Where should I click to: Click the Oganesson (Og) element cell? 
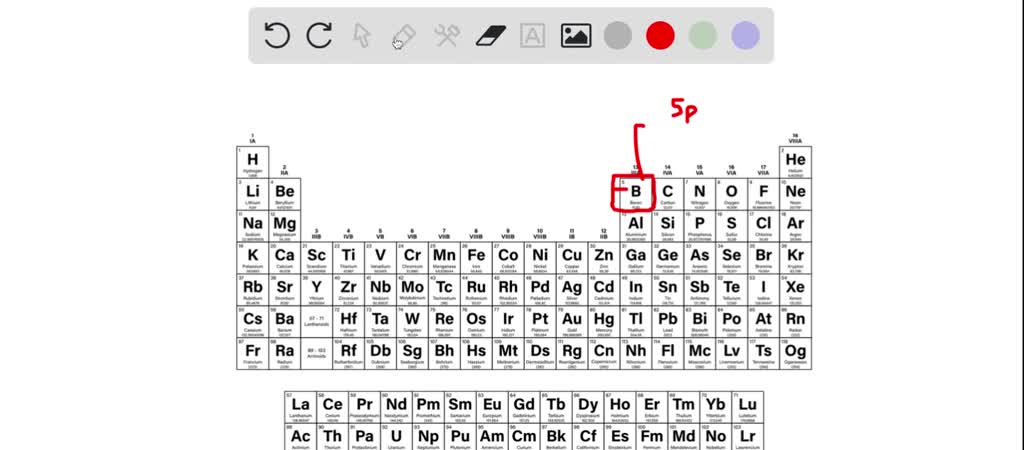tap(796, 354)
